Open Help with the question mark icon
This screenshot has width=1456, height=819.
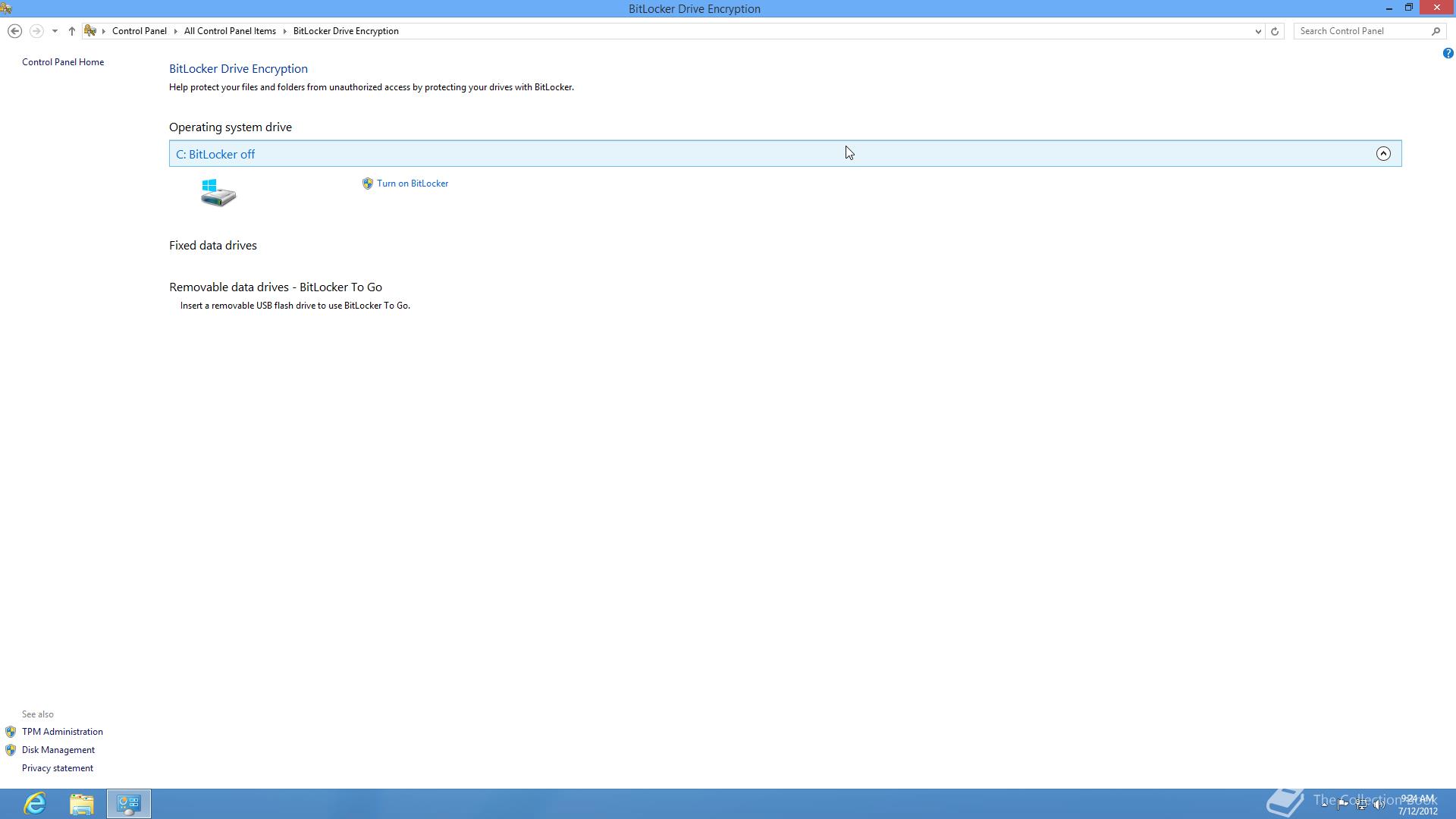tap(1448, 53)
